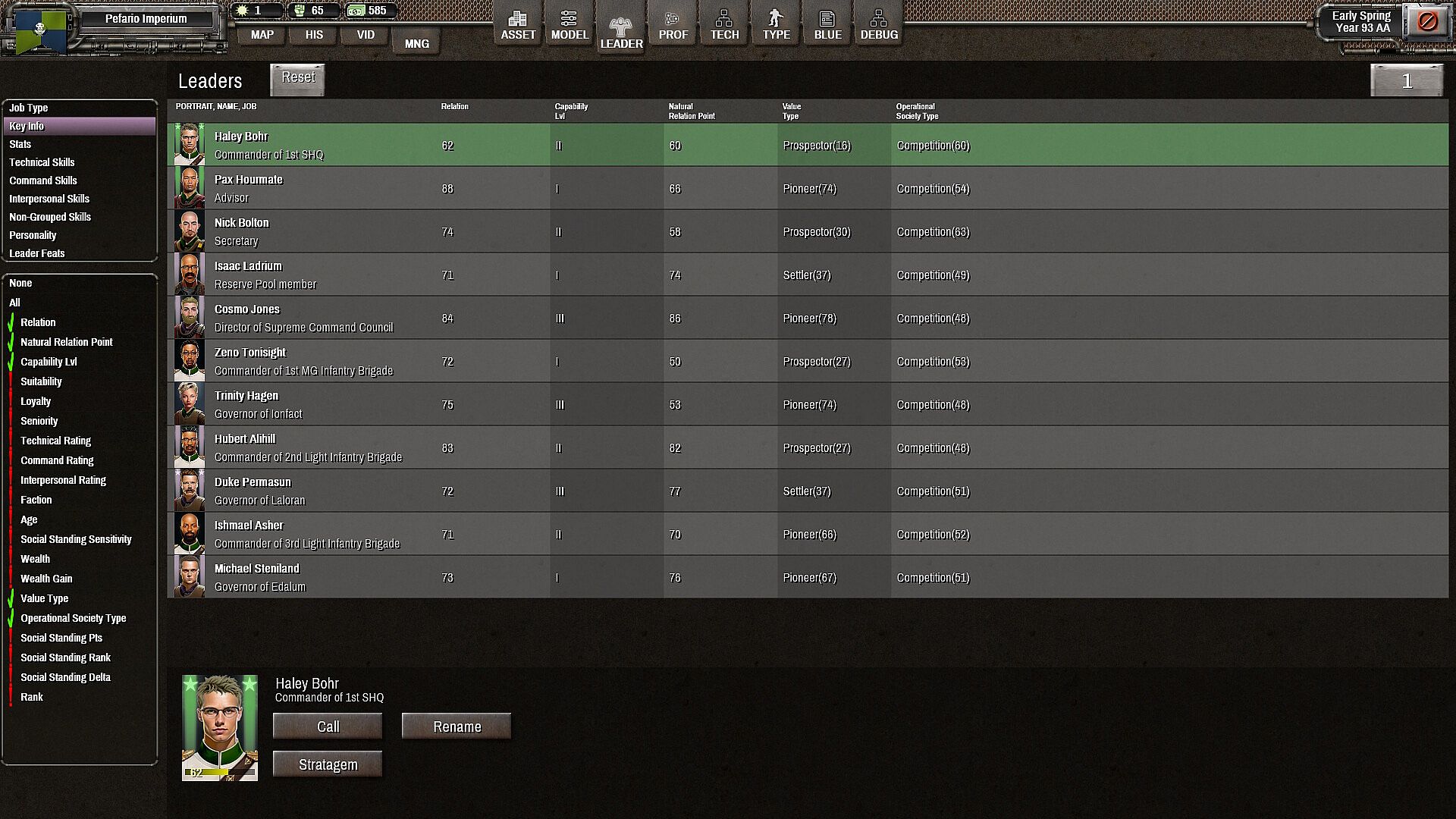
Task: Open the TECH tree icon
Action: pyautogui.click(x=724, y=25)
